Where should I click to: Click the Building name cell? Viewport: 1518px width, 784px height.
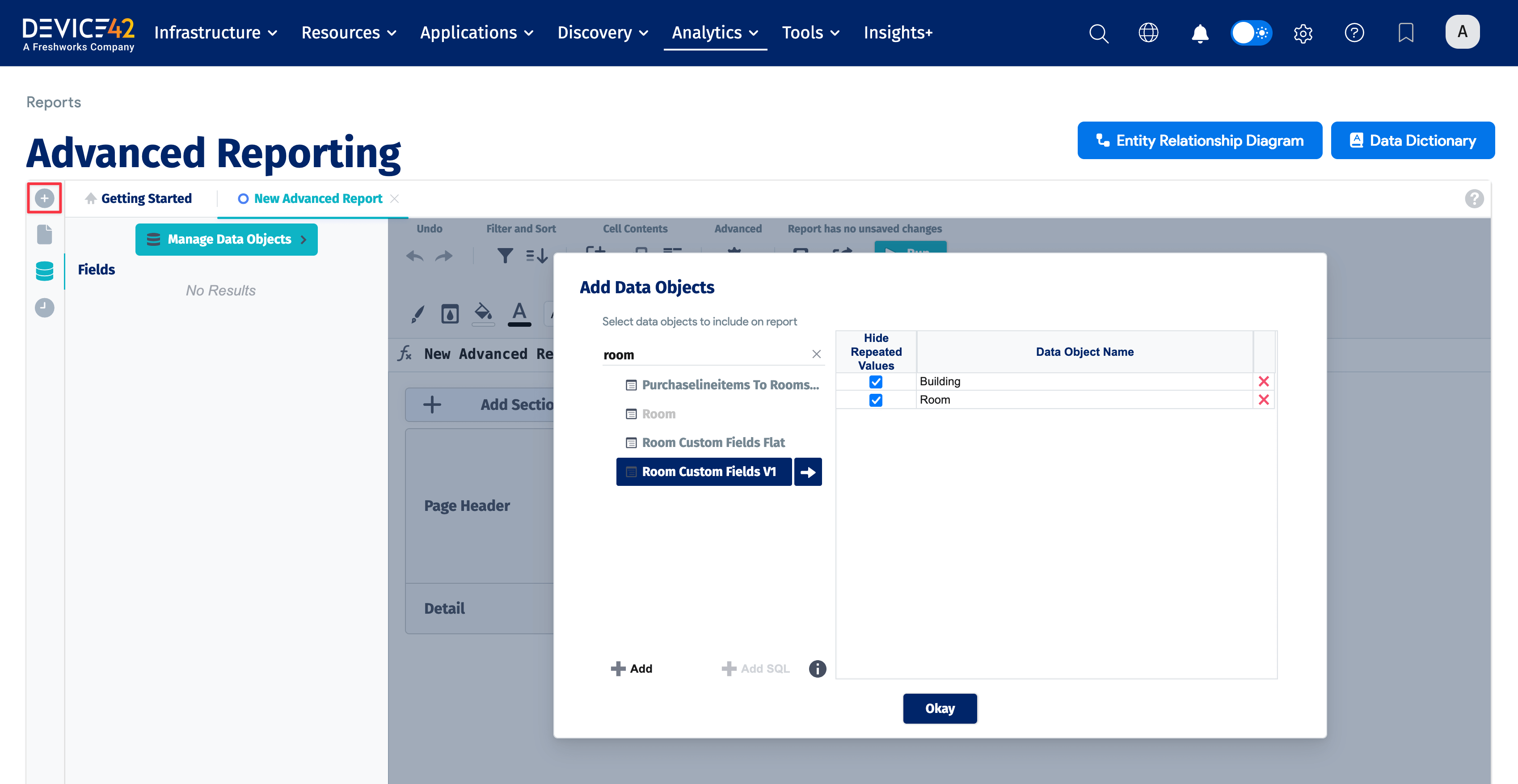(1084, 381)
